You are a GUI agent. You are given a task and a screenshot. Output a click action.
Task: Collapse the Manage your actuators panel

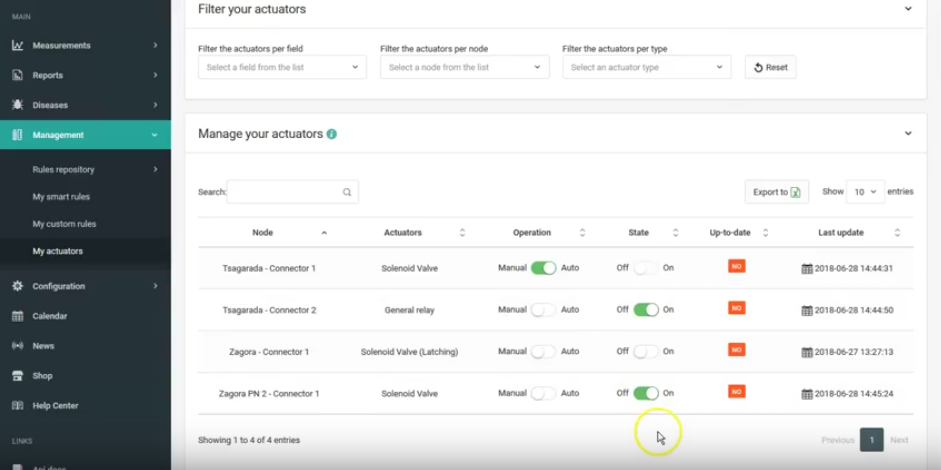click(908, 133)
